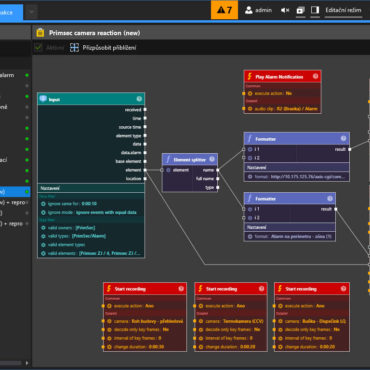This screenshot has height=370, width=370.
Task: Click lightning icon on middle Start recording node
Action: pos(200,288)
